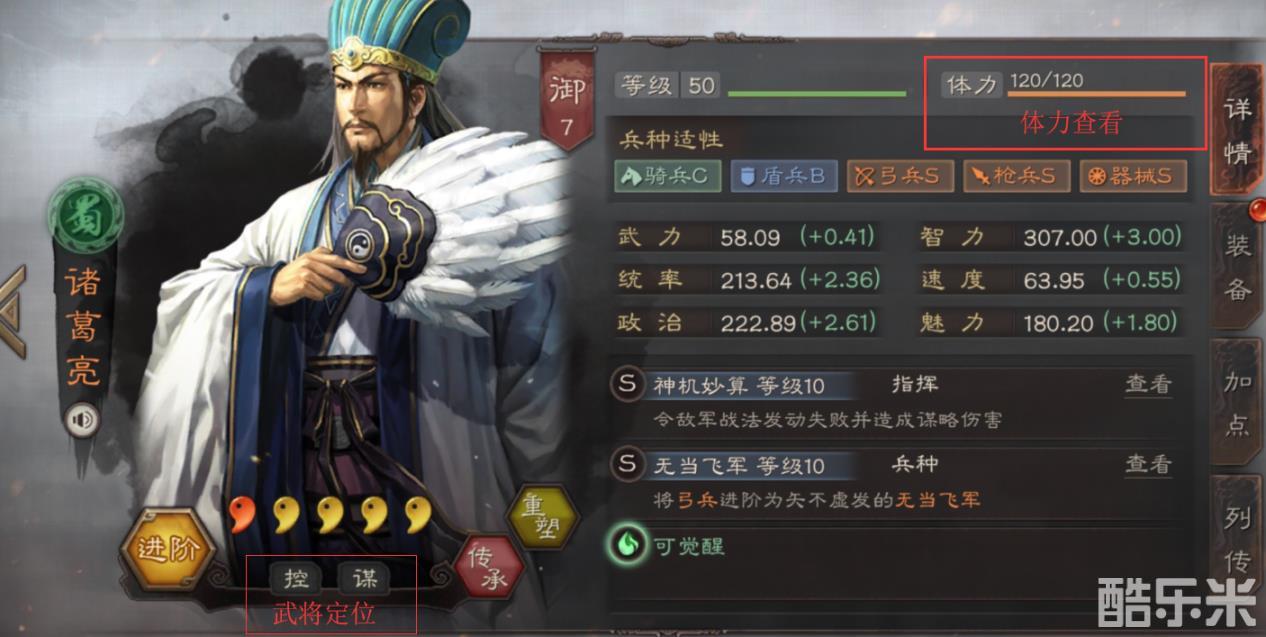This screenshot has width=1266, height=637.
Task: Play the hero voice speaker icon
Action: pyautogui.click(x=82, y=421)
